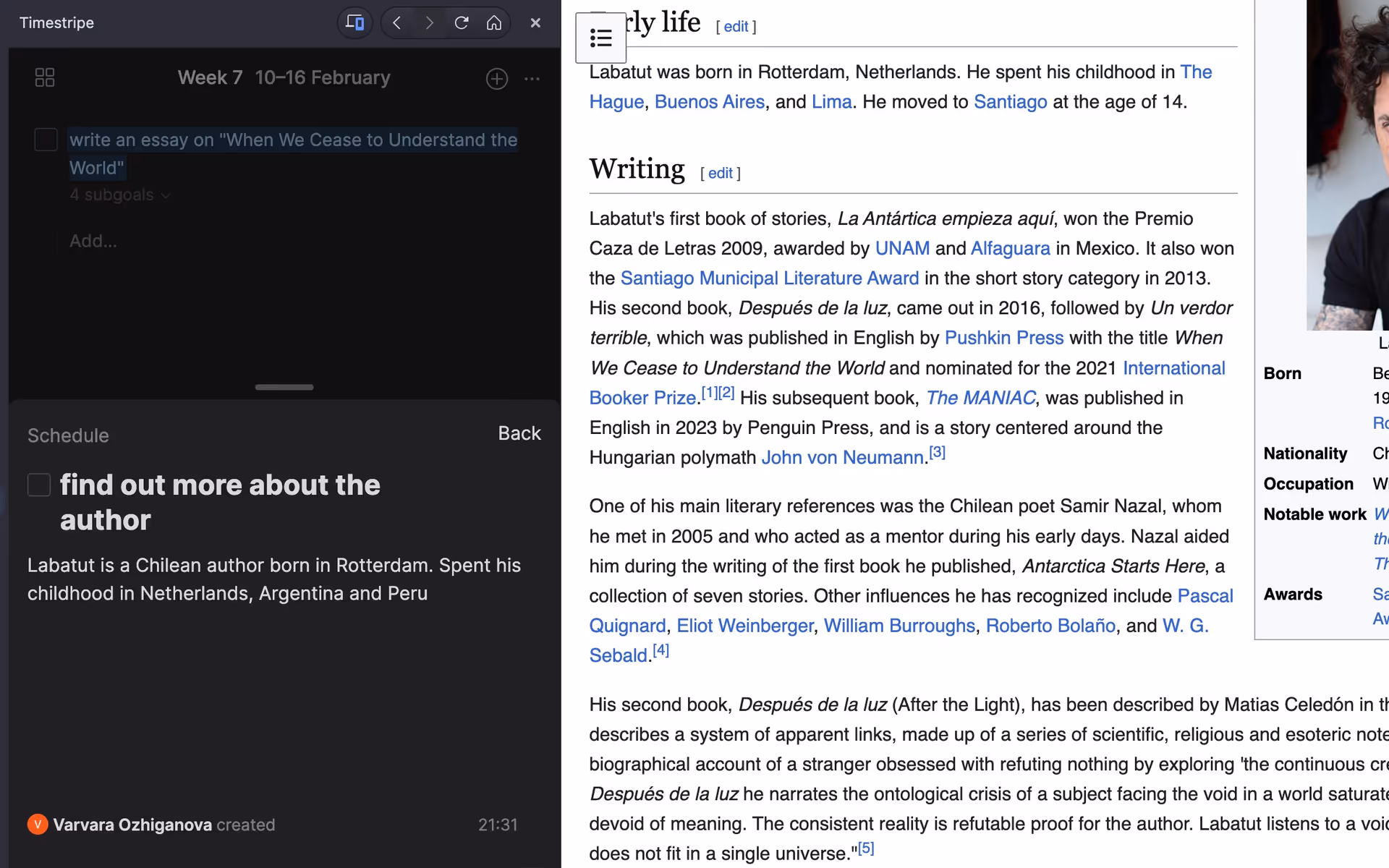Check off the essay goal checkbox
Screen dimensions: 1389x868
click(46, 140)
